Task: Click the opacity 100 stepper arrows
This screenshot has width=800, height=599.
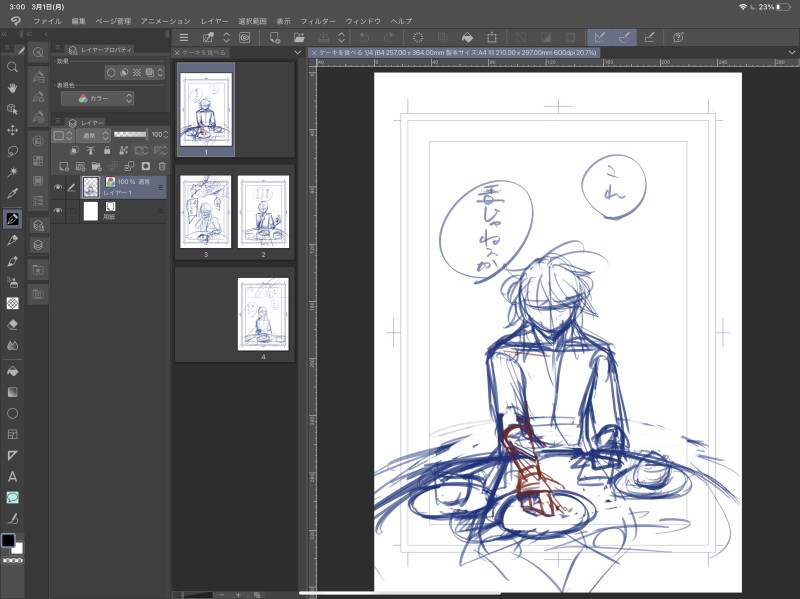Action: [166, 135]
